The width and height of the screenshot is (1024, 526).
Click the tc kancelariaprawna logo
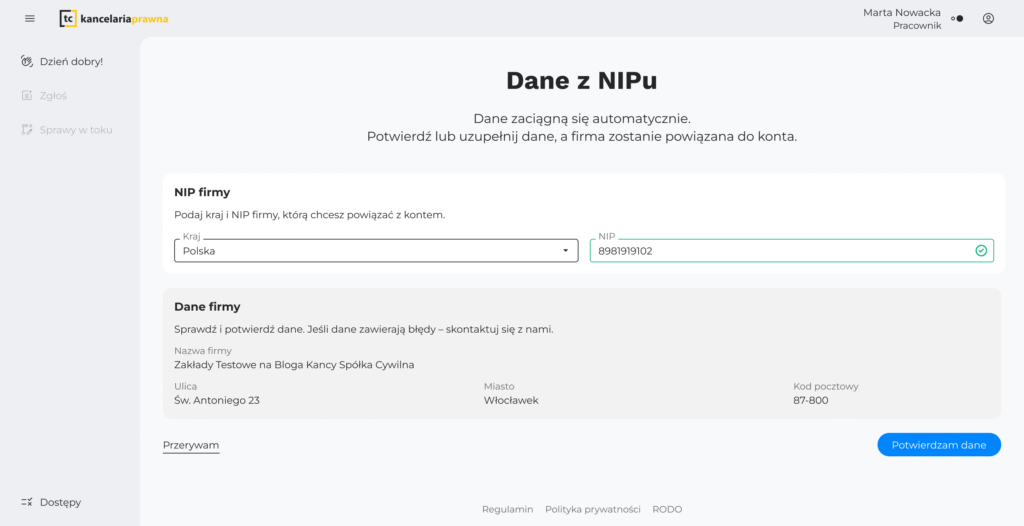tap(113, 18)
